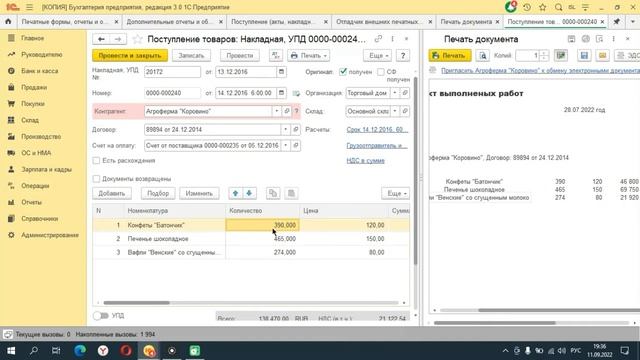This screenshot has width=640, height=360.
Task: Open Склад card icon
Action: click(x=405, y=111)
